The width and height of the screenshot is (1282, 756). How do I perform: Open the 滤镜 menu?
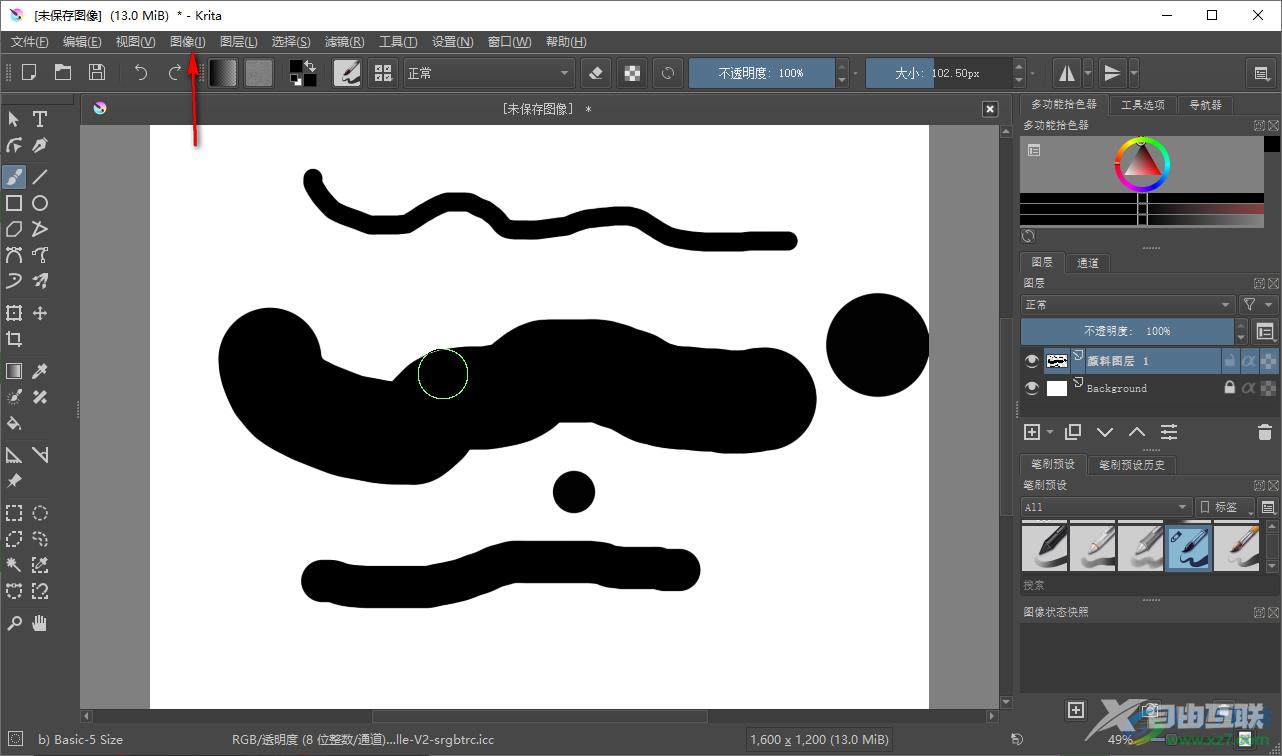345,41
